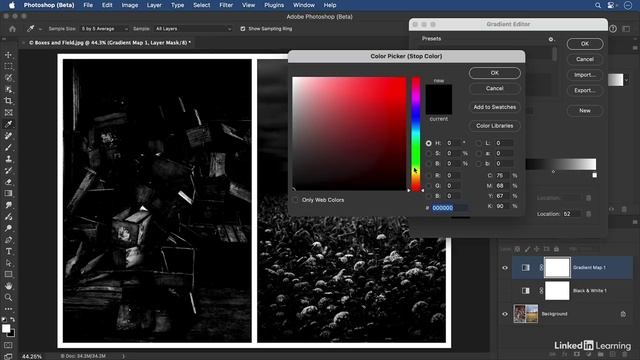
Task: Select the History Brush tool
Action: tap(8, 171)
